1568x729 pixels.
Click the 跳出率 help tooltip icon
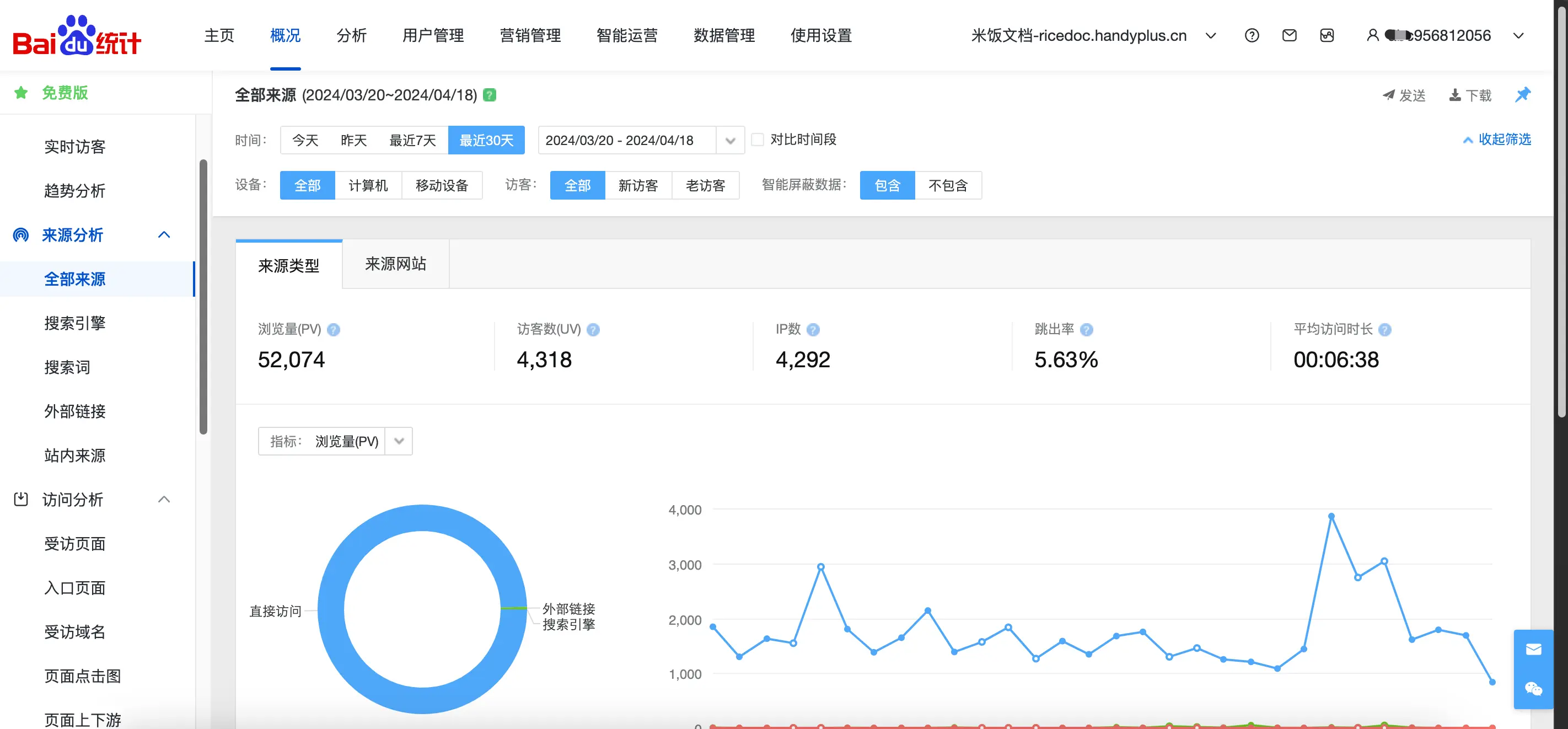(x=1086, y=329)
